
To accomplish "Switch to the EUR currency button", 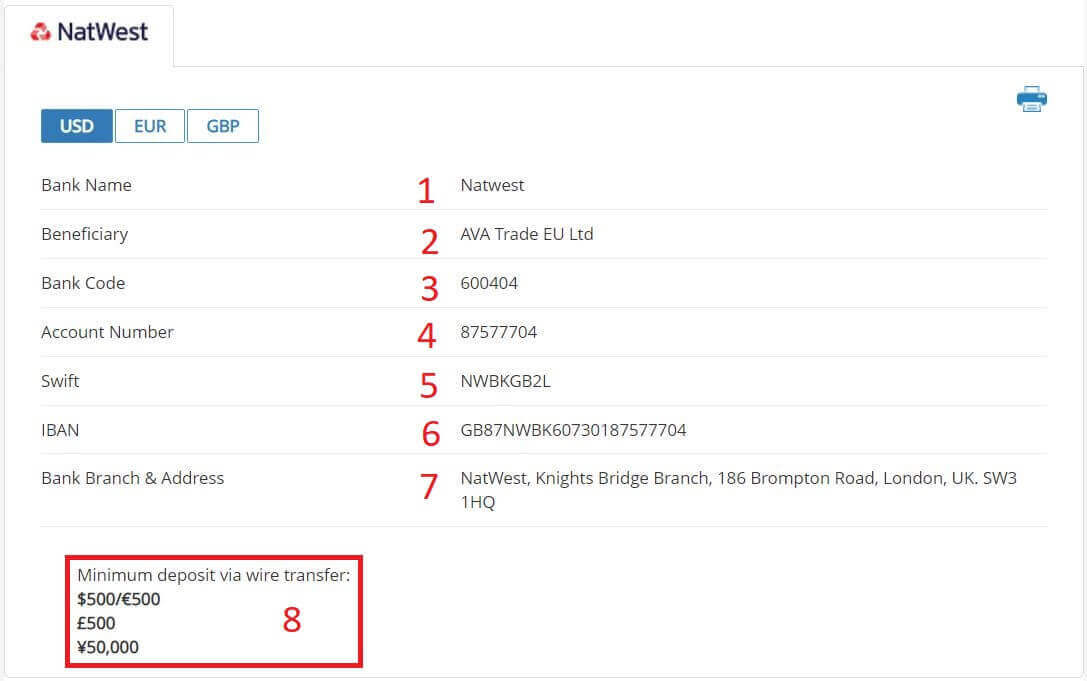I will (x=150, y=127).
